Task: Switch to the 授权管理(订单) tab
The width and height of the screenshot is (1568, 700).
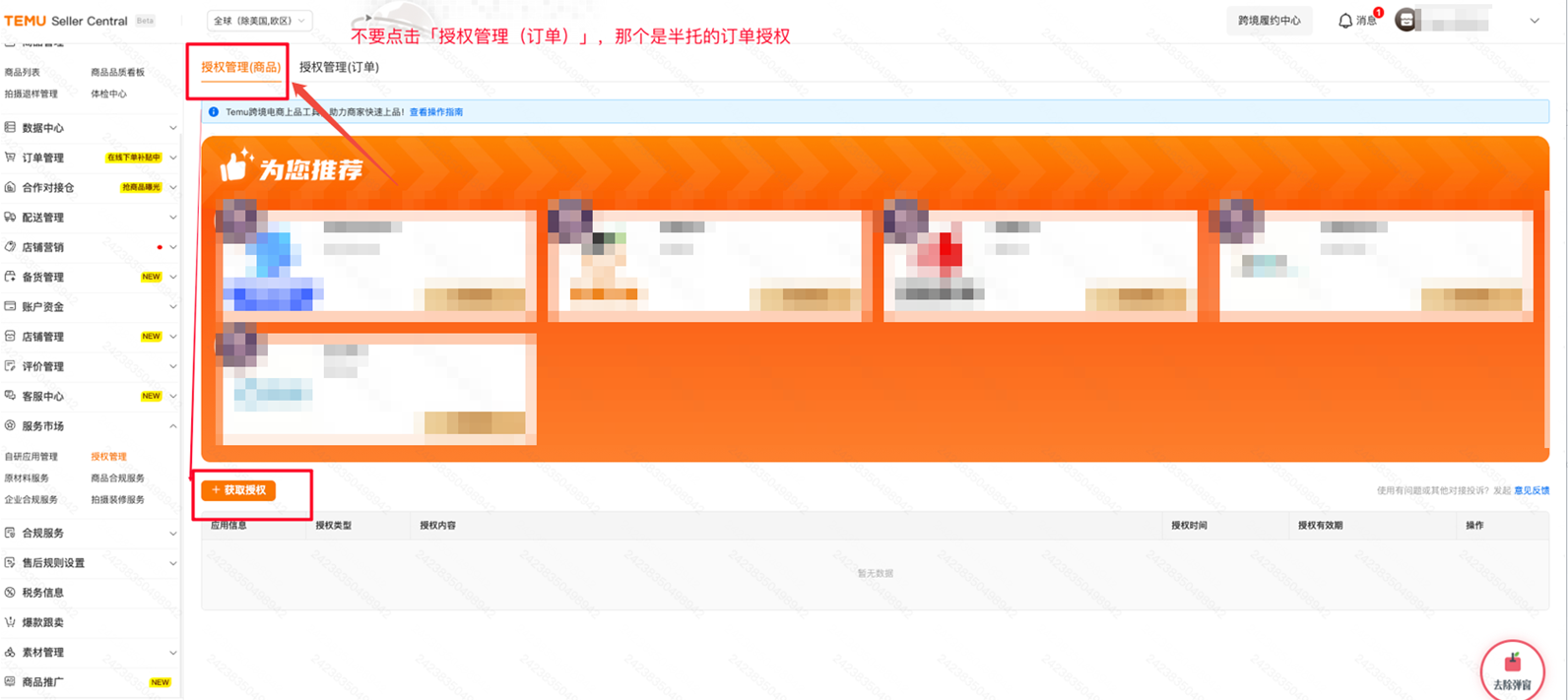Action: pos(339,67)
